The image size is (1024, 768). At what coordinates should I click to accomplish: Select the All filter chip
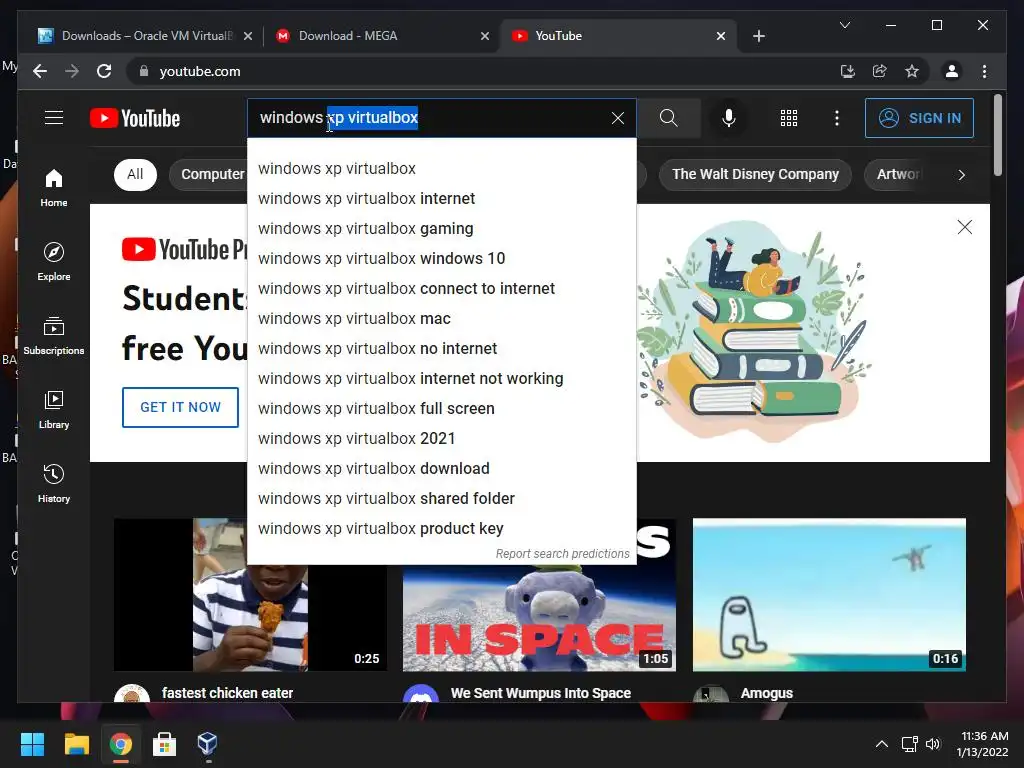pos(135,174)
